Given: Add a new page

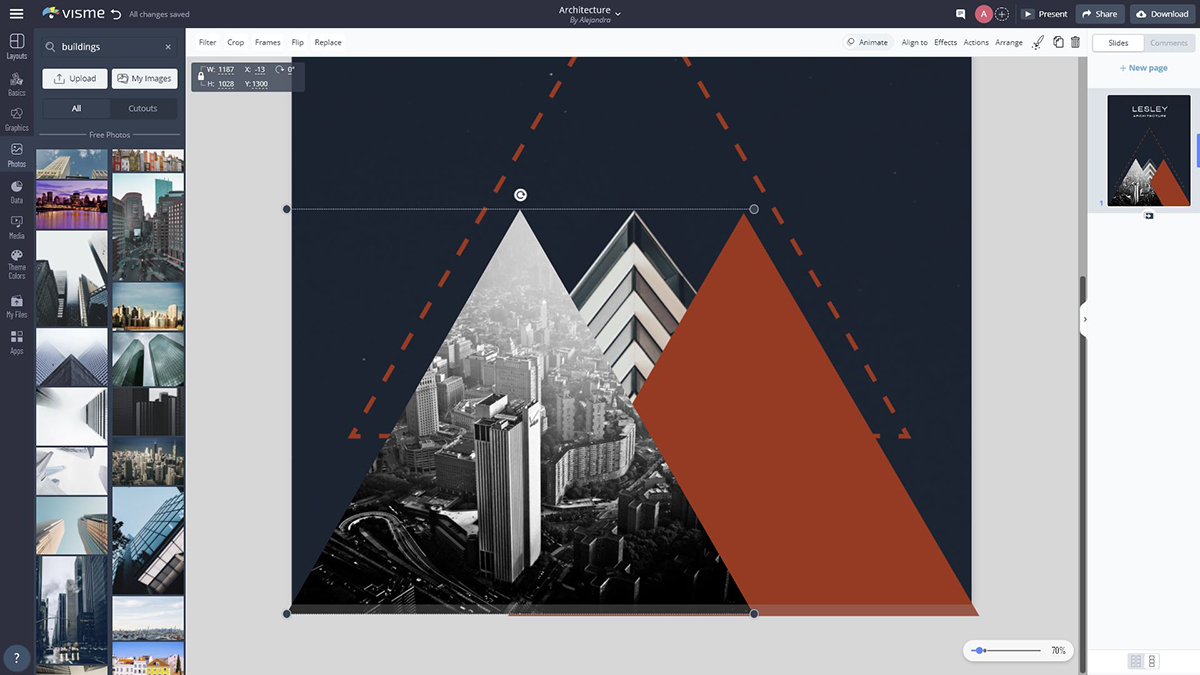Looking at the screenshot, I should [x=1144, y=68].
